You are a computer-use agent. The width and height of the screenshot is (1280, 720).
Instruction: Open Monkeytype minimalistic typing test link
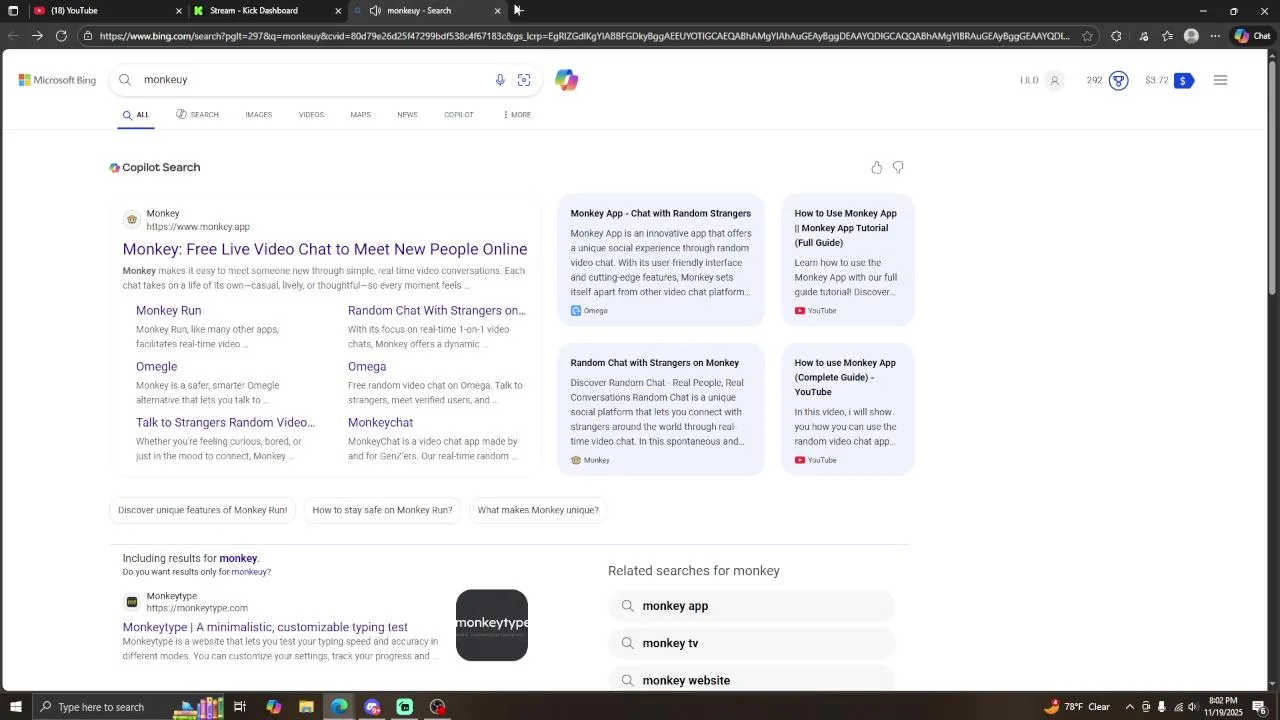click(265, 627)
